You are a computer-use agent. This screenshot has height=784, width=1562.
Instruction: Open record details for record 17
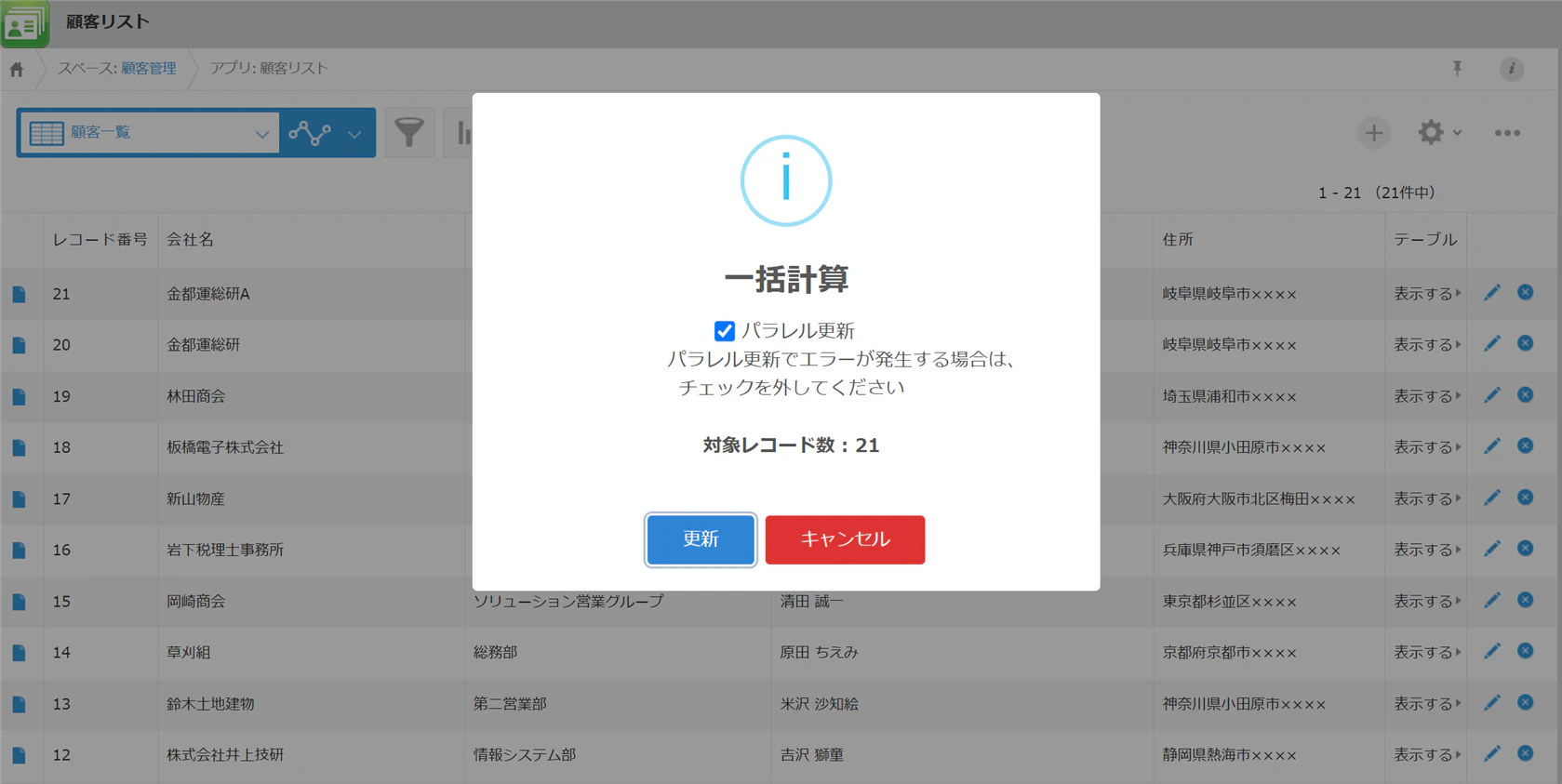[x=19, y=499]
